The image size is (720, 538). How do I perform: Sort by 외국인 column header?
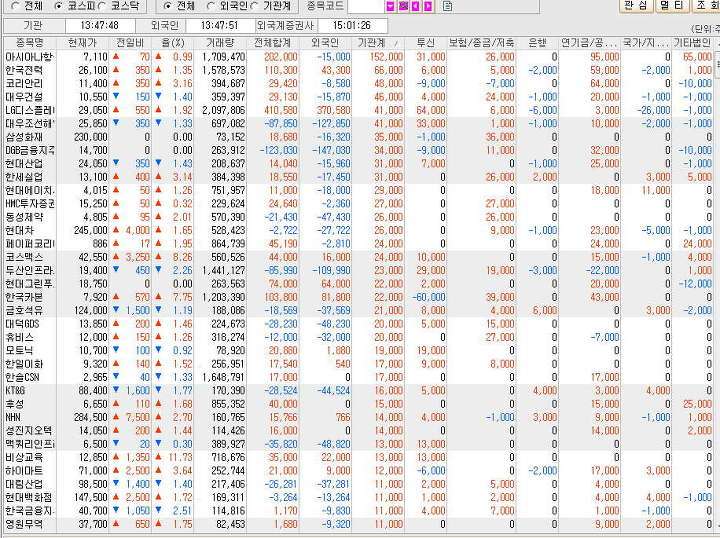click(x=325, y=43)
